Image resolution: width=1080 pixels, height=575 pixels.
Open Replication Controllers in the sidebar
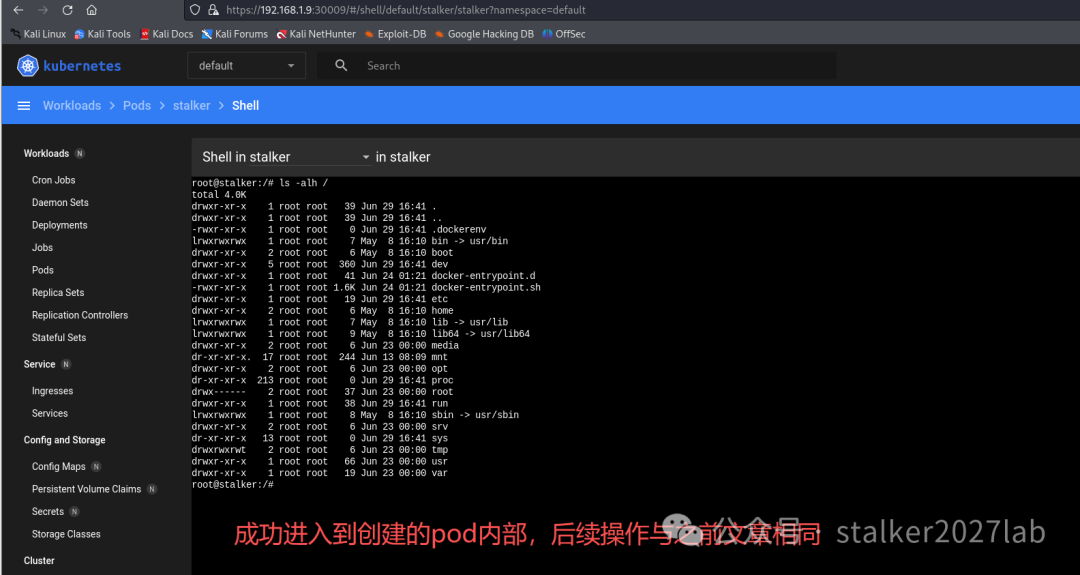tap(80, 315)
